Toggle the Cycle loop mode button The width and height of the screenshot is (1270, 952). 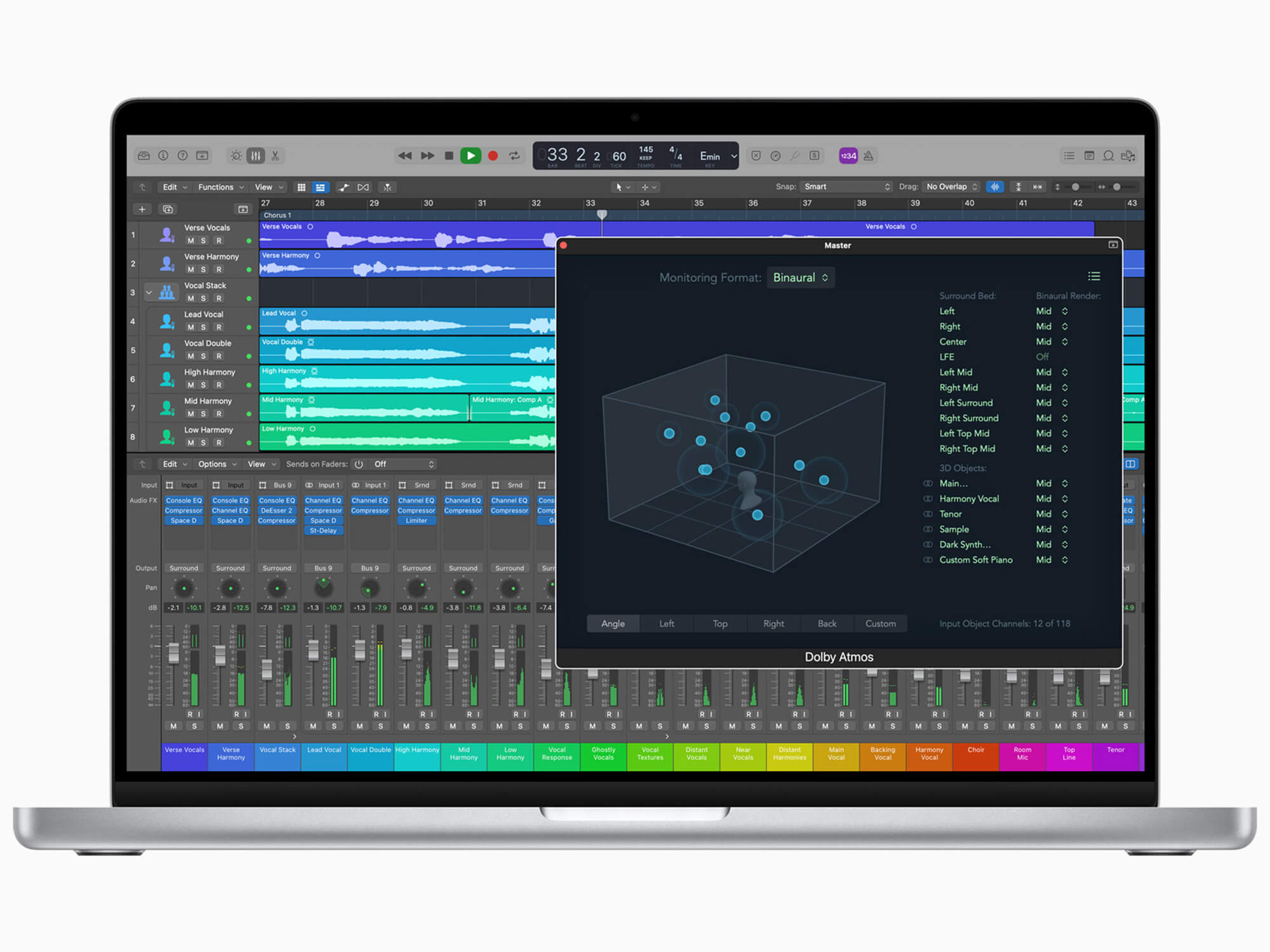[x=514, y=155]
